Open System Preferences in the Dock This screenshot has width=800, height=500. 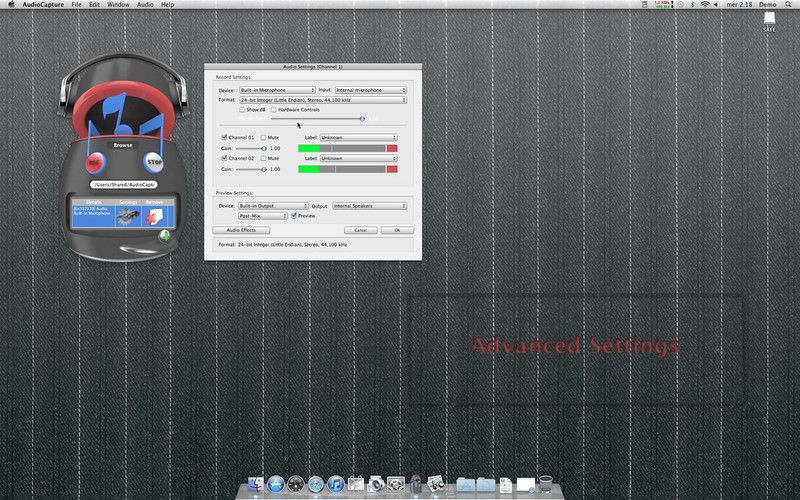click(396, 484)
